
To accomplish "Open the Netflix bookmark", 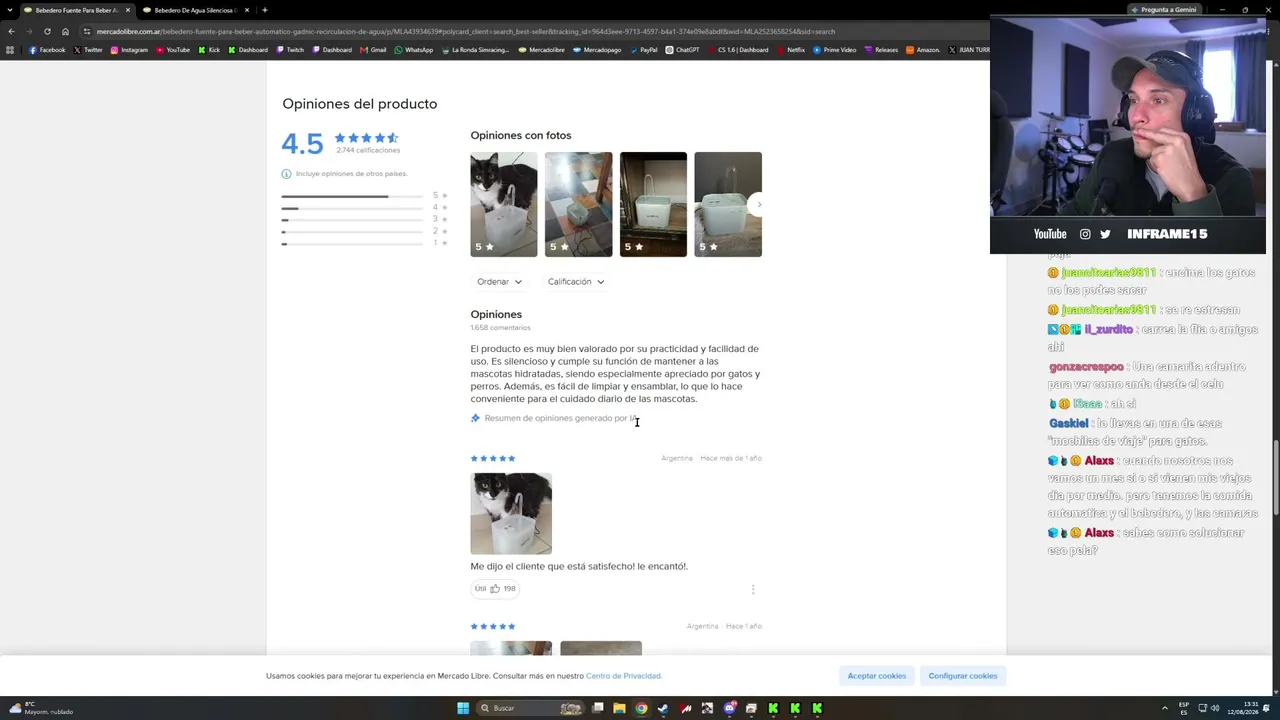I will (790, 50).
